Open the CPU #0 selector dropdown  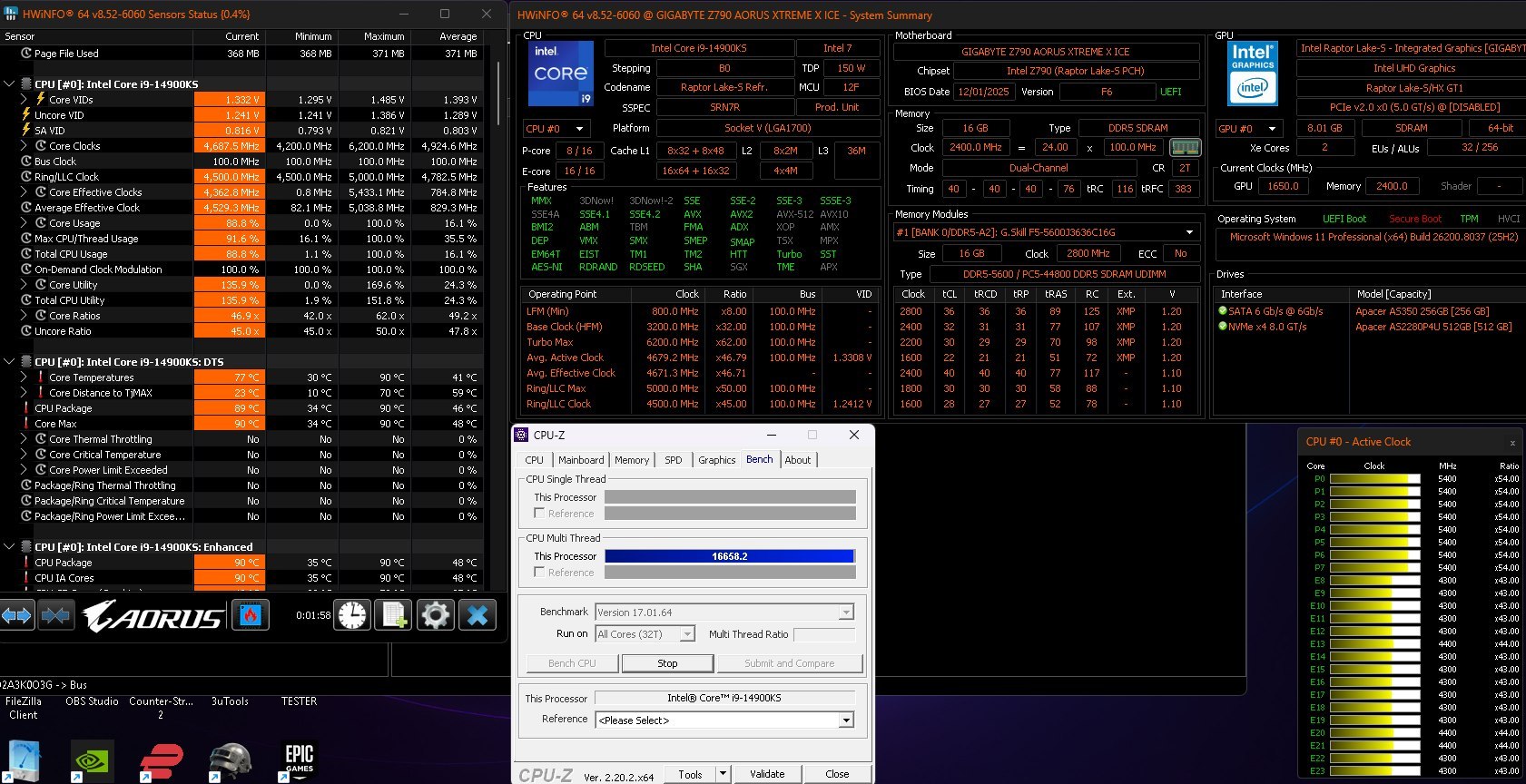pos(556,129)
